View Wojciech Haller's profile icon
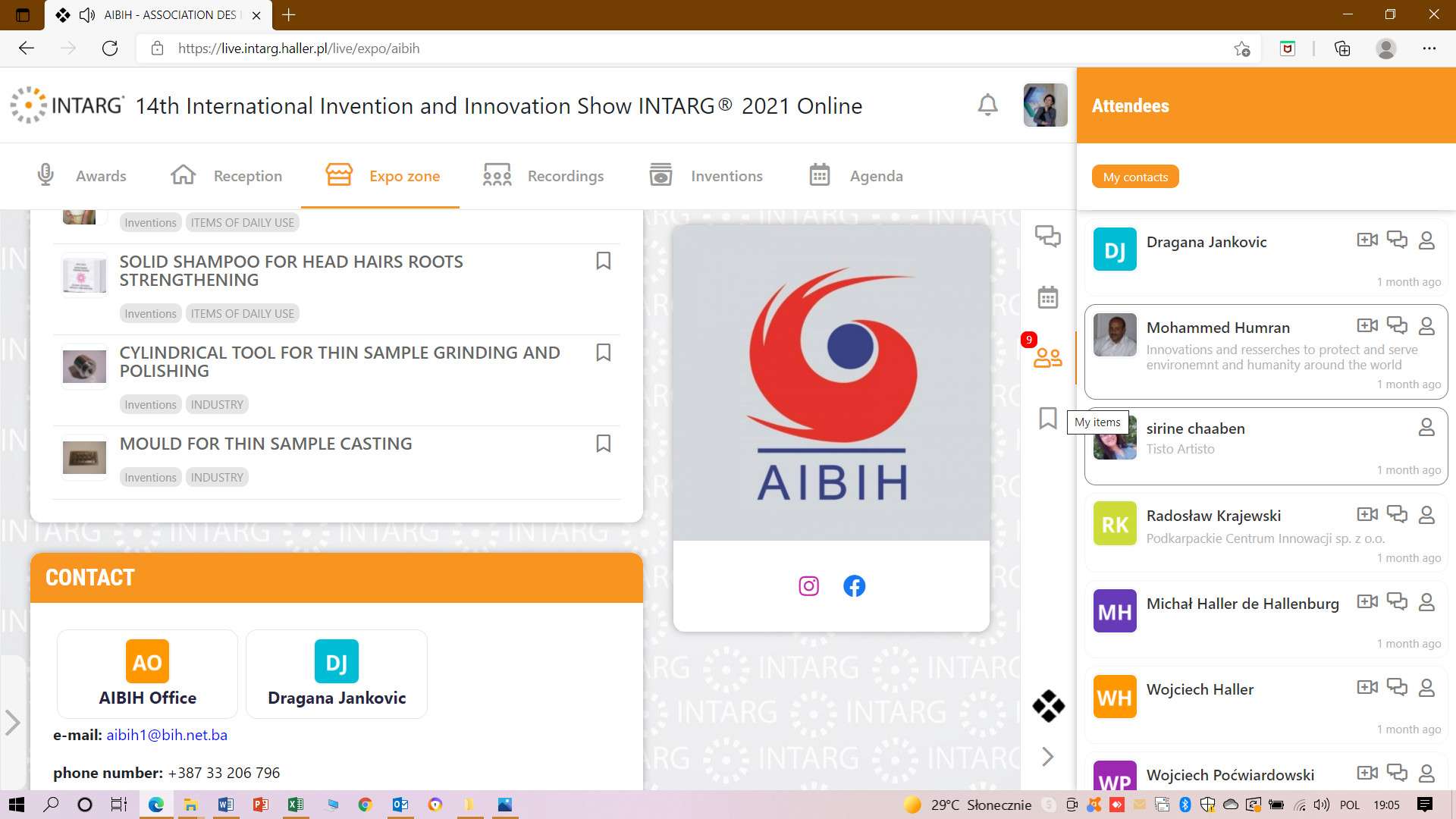The image size is (1456, 819). pos(1426,688)
